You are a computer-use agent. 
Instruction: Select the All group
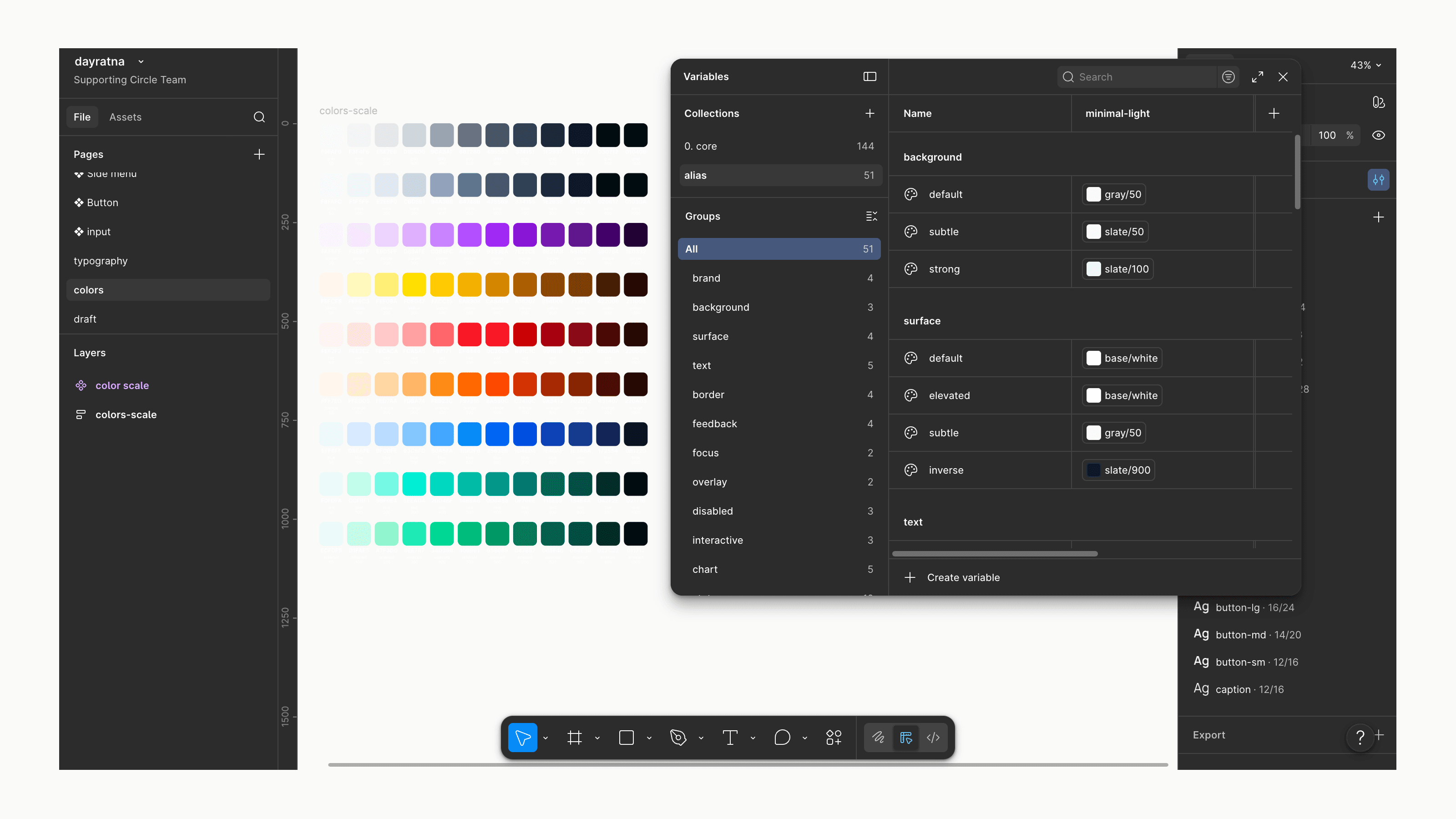click(779, 249)
